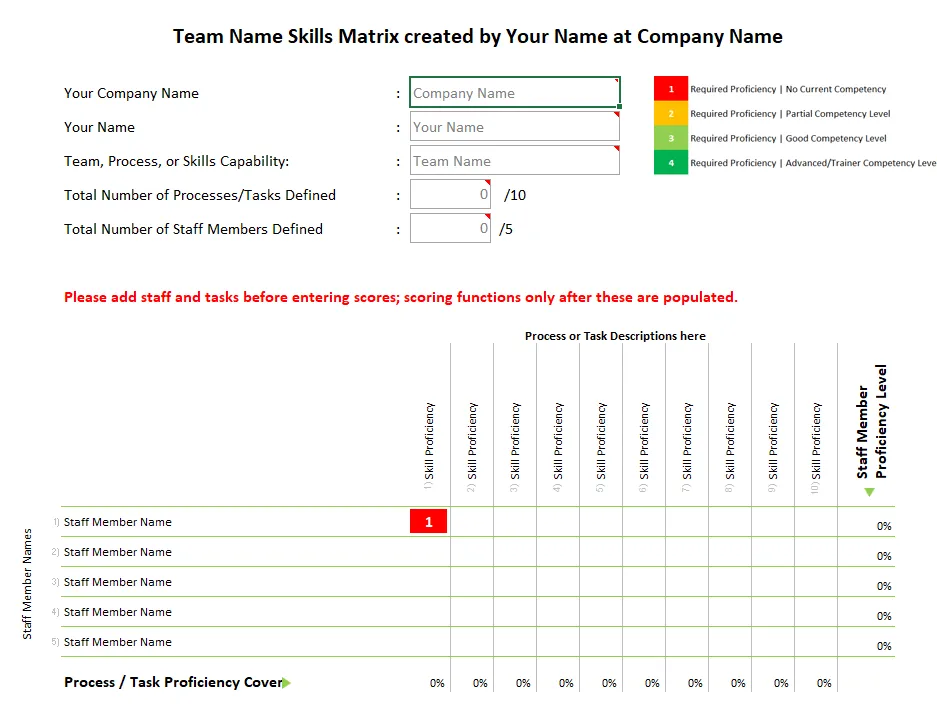Click 0% proficiency for staff member row 5
The width and height of the screenshot is (937, 716).
[884, 646]
